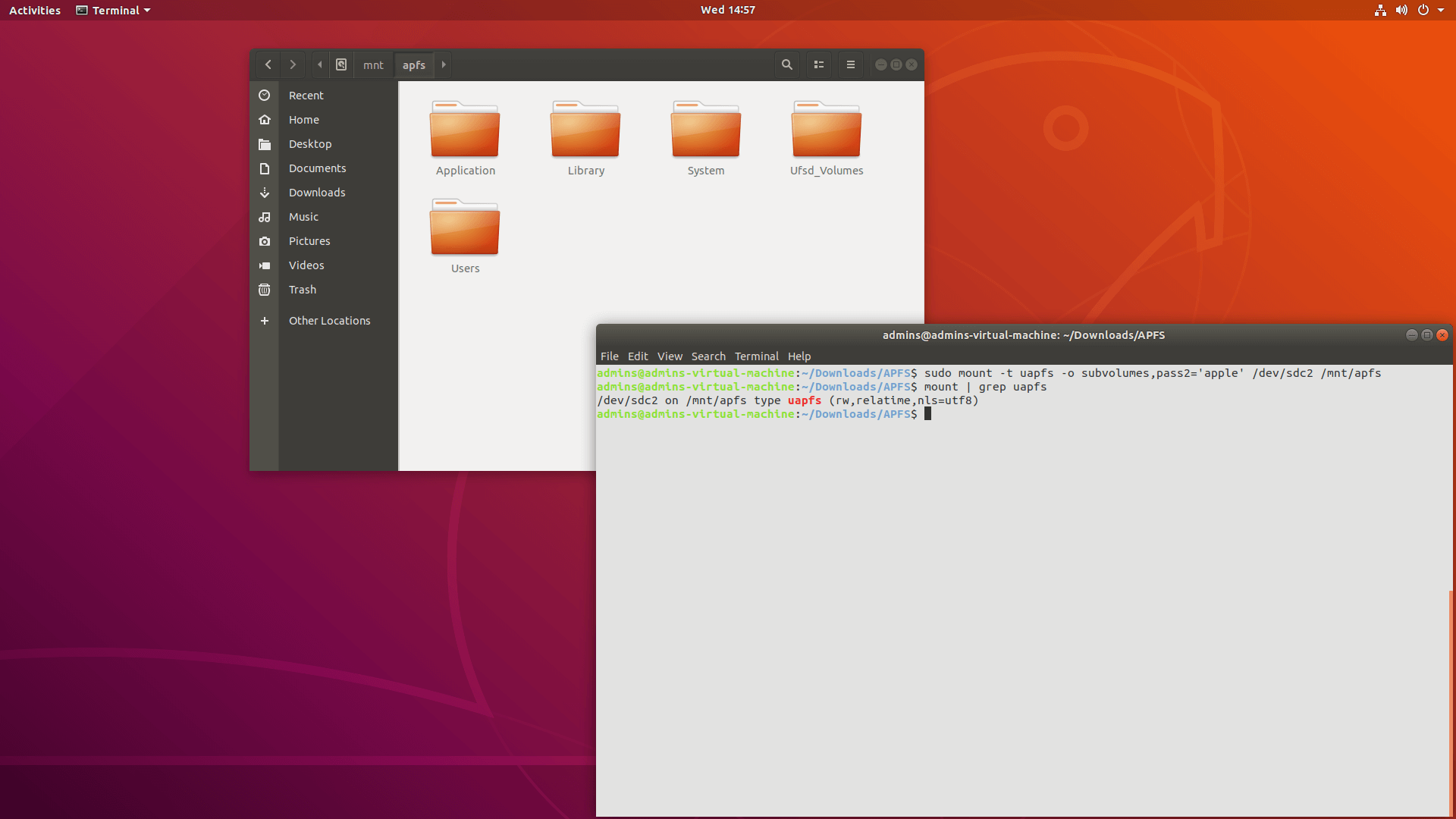The height and width of the screenshot is (819, 1456).
Task: Toggle list/grid view in file manager
Action: click(x=819, y=65)
